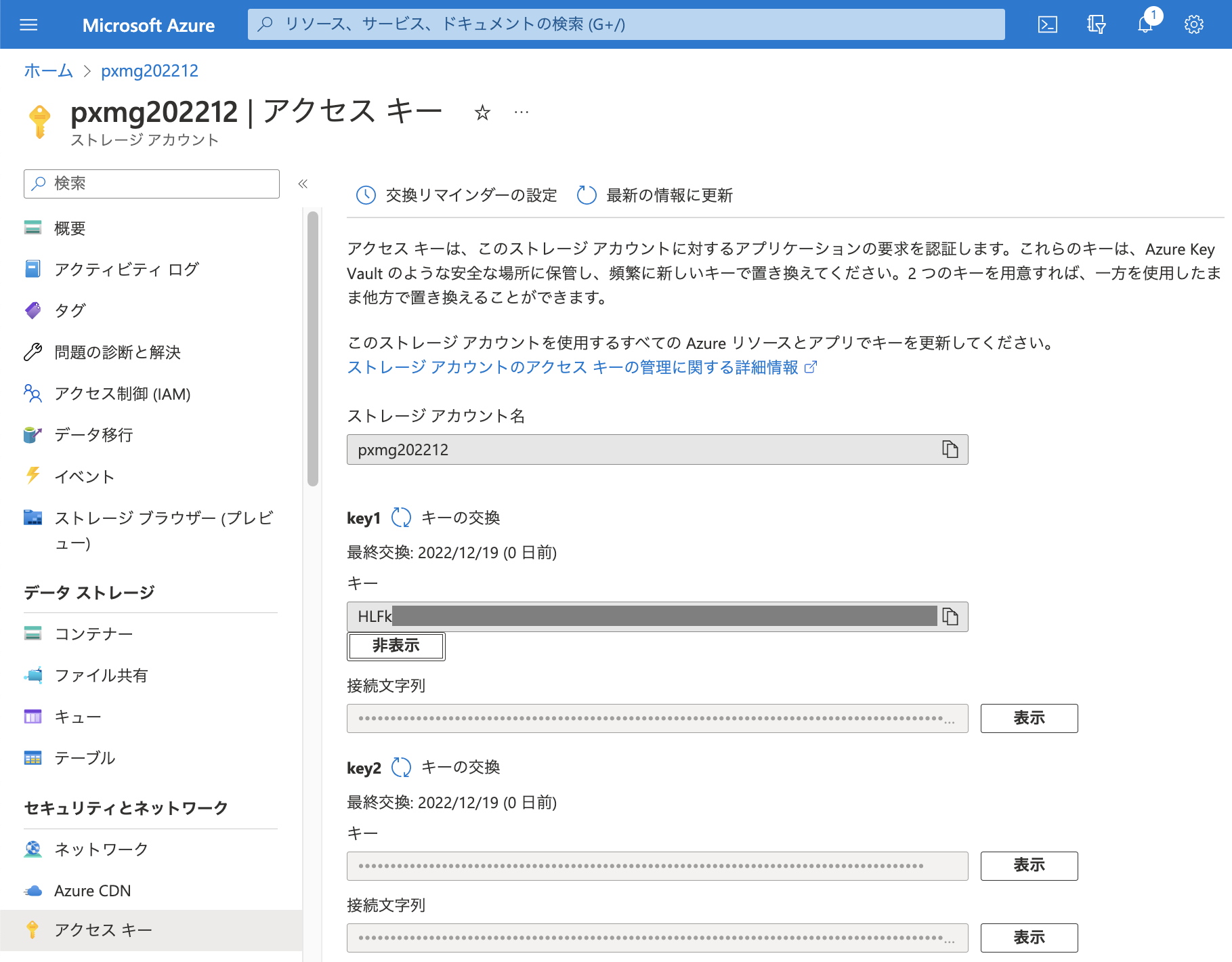Viewport: 1232px width, 962px height.
Task: Copy the key1 key value
Action: (950, 616)
